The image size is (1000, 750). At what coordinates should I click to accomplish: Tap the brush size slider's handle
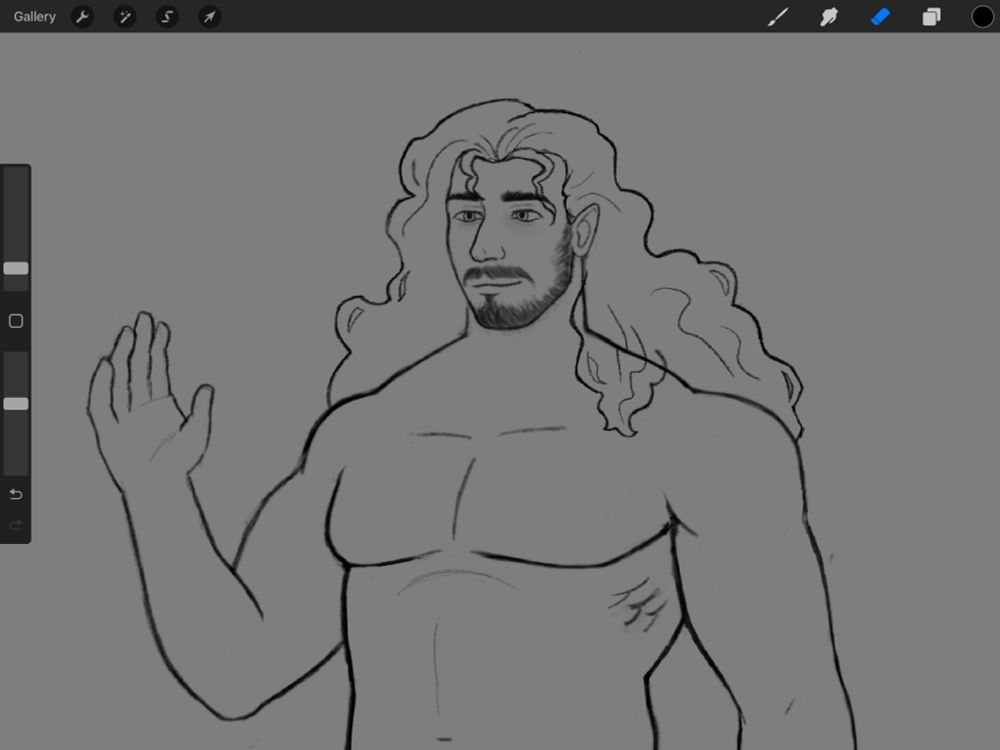pos(15,268)
